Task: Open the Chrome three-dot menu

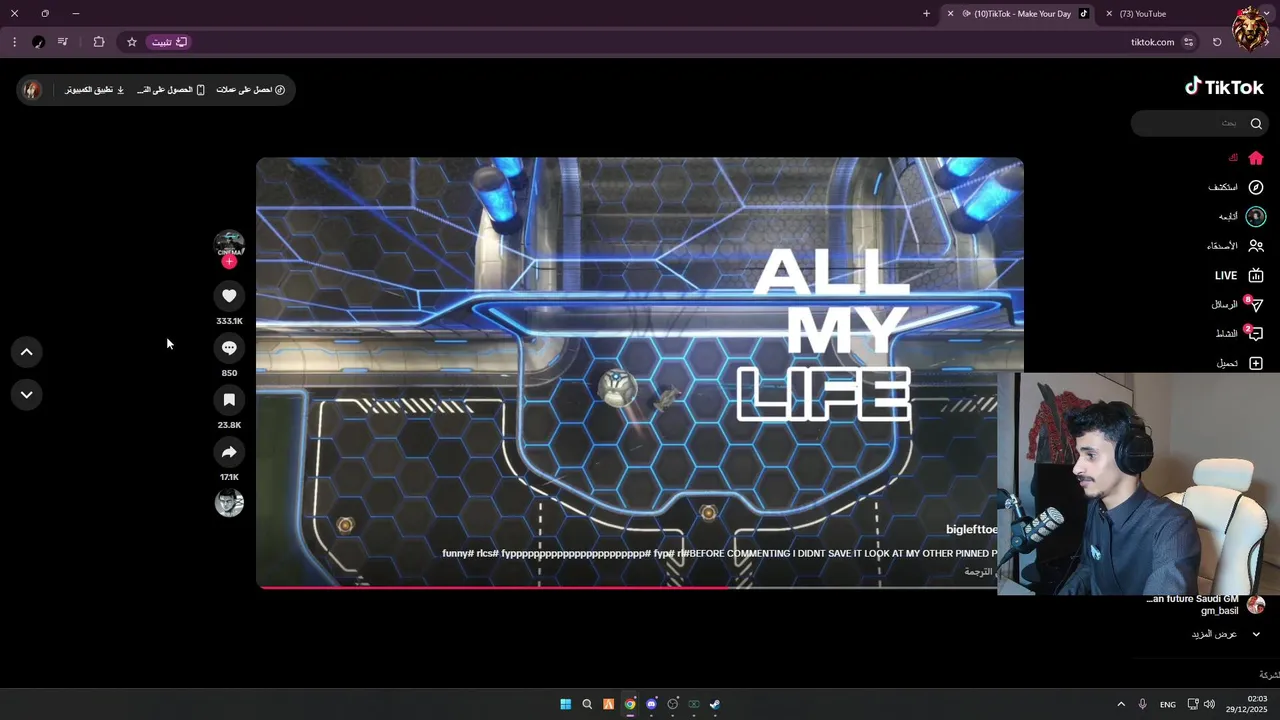Action: 14,42
